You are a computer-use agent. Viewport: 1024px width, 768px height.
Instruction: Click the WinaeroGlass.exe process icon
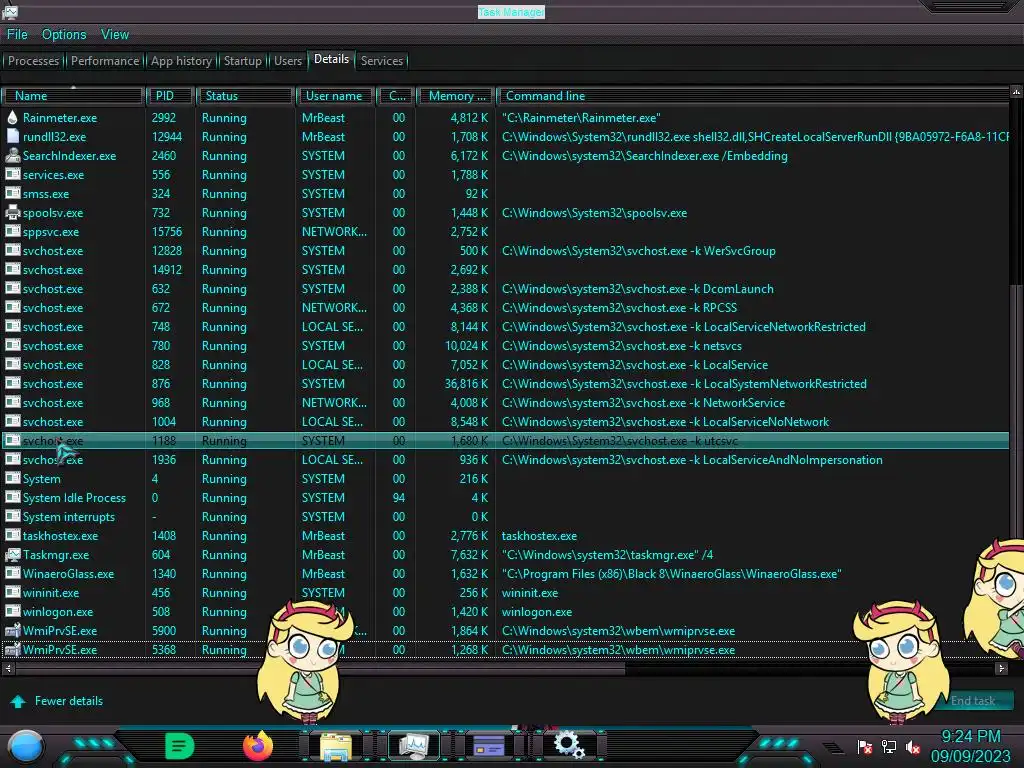[12, 573]
